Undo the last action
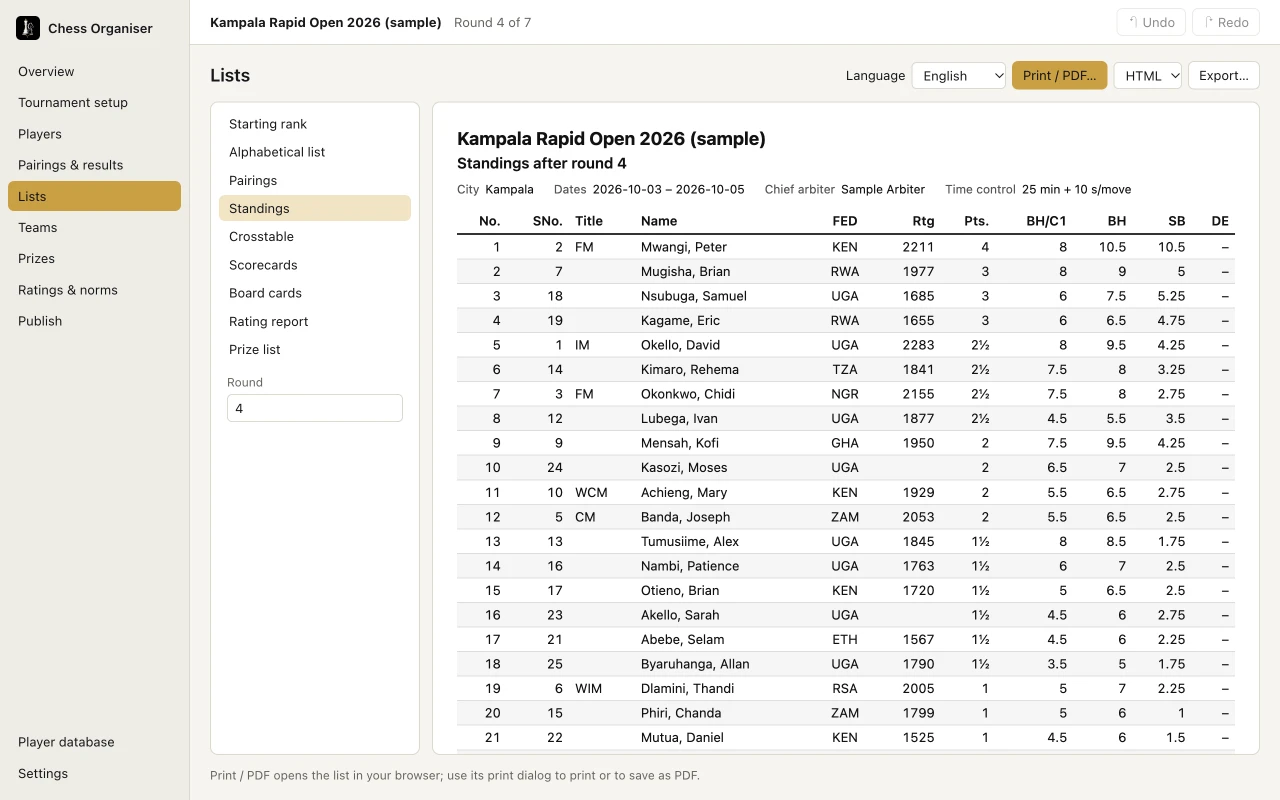 1151,22
